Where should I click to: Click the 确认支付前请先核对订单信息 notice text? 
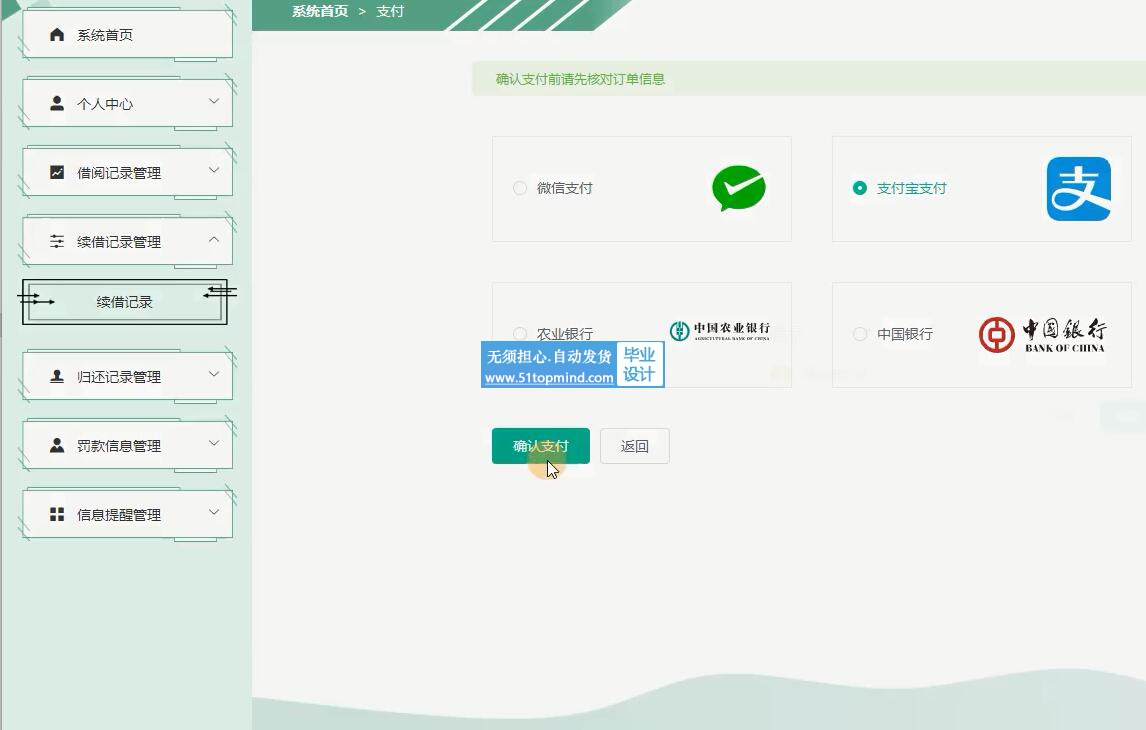(x=580, y=79)
